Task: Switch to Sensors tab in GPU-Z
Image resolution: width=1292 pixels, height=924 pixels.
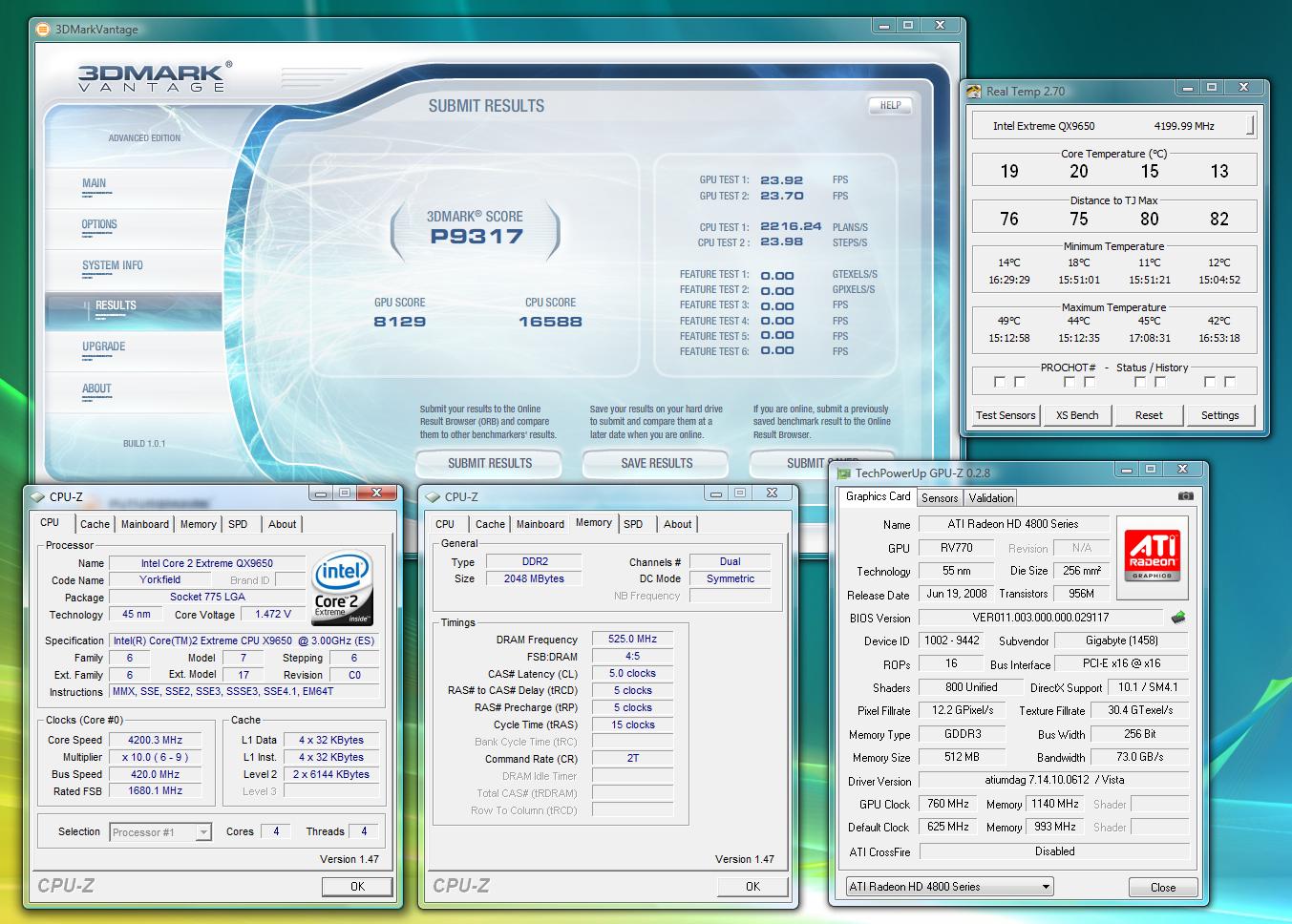Action: pos(940,498)
